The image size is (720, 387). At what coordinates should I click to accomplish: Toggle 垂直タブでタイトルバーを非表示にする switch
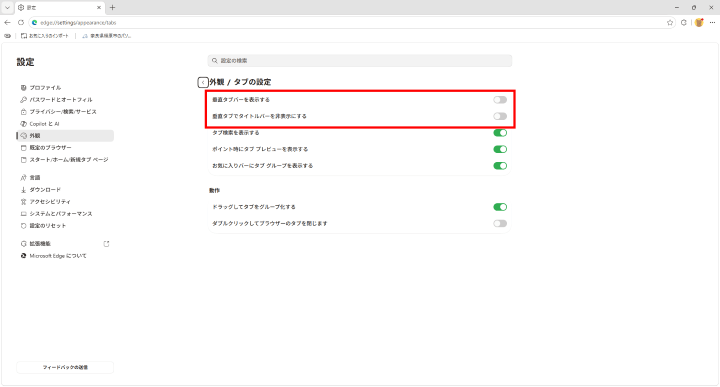point(500,116)
